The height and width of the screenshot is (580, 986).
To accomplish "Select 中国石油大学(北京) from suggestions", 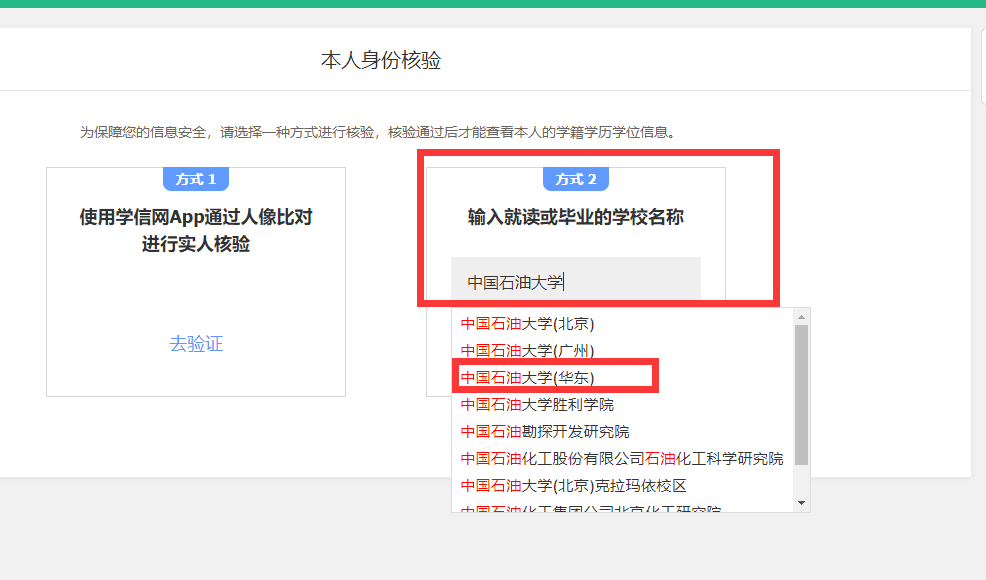I will point(527,323).
